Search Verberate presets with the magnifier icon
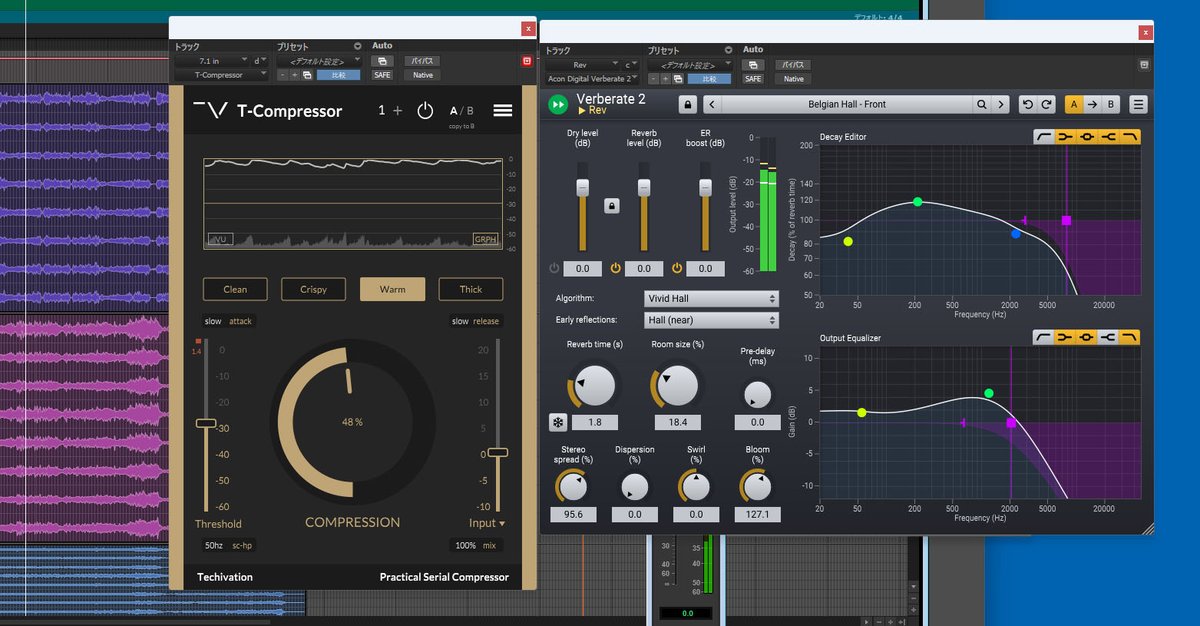The width and height of the screenshot is (1200, 626). click(x=983, y=104)
